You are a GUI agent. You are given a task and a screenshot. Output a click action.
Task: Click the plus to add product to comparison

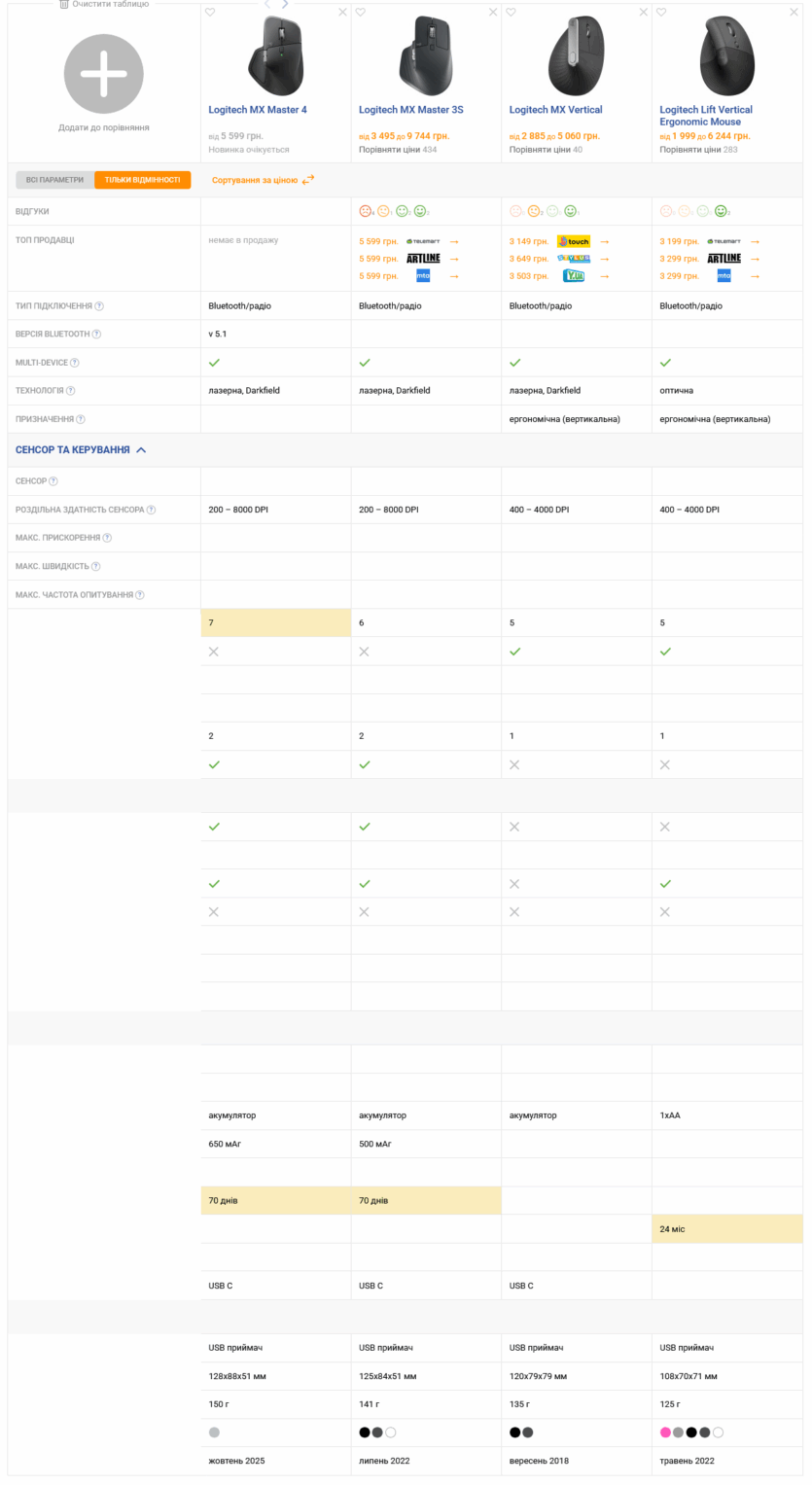104,74
